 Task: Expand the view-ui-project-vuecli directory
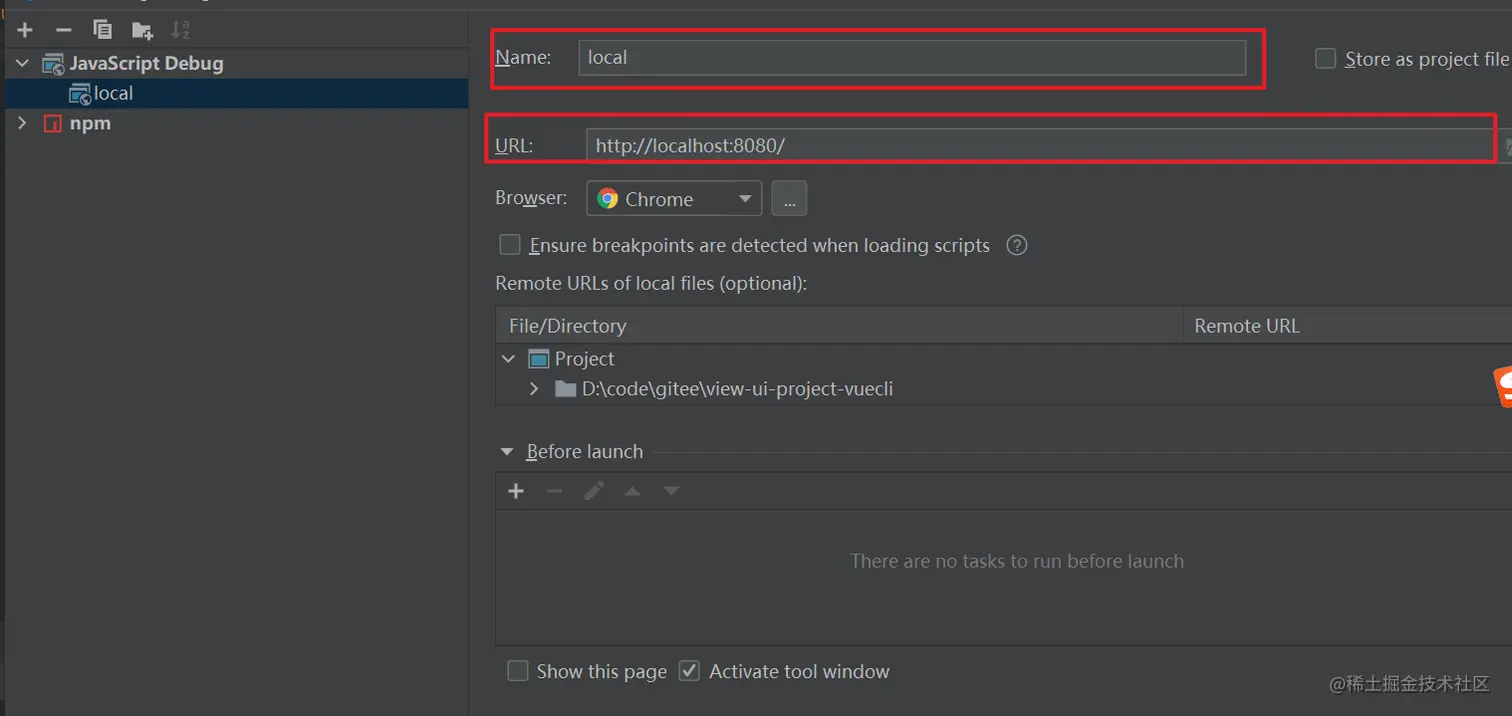(535, 389)
